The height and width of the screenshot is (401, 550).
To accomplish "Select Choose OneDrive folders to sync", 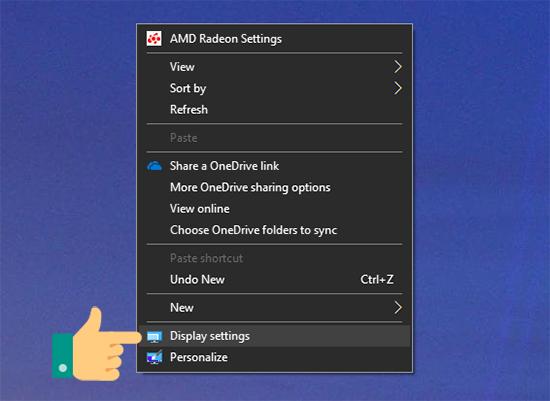I will pos(274,230).
